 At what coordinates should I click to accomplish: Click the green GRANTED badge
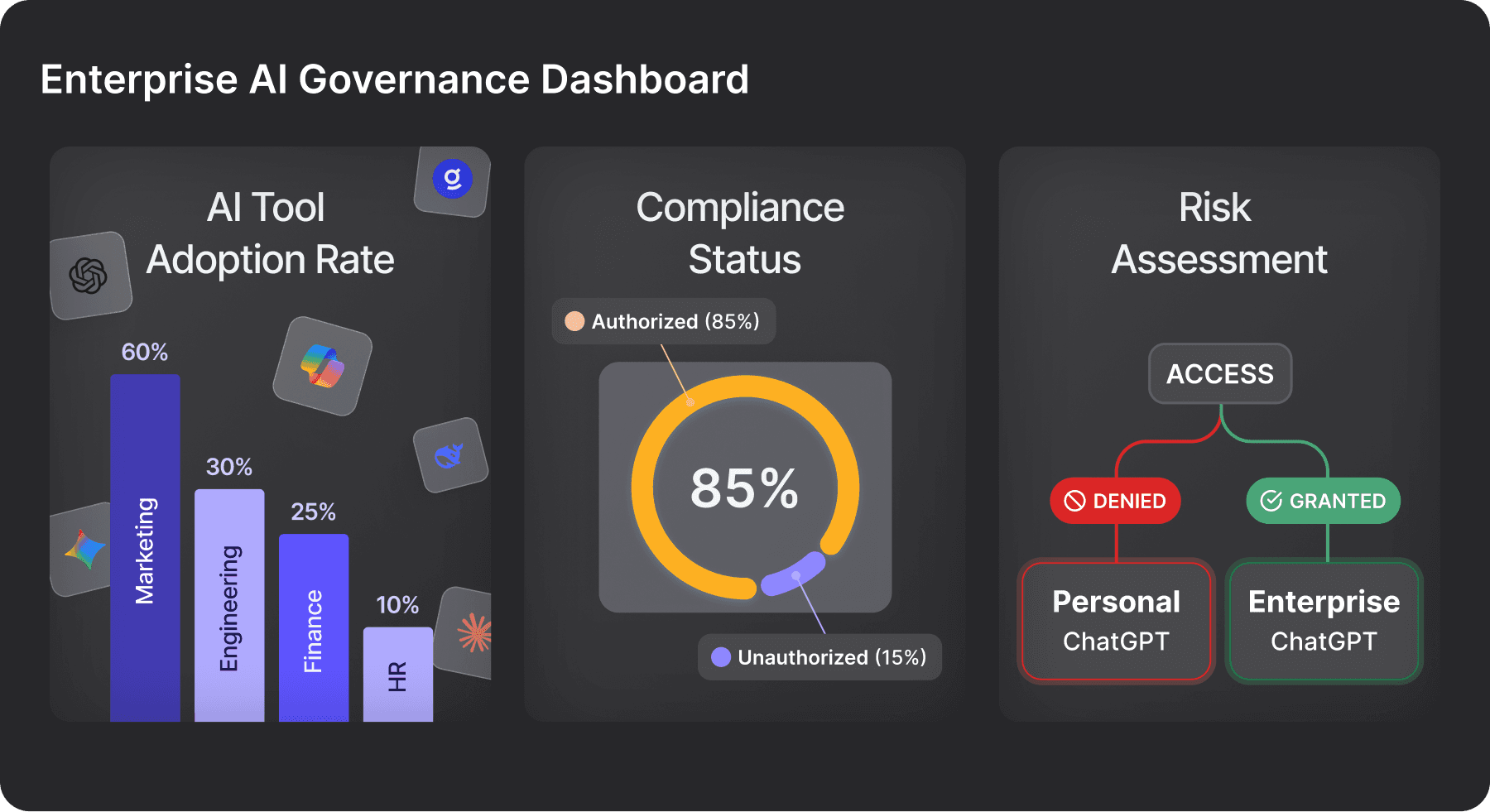(1323, 501)
